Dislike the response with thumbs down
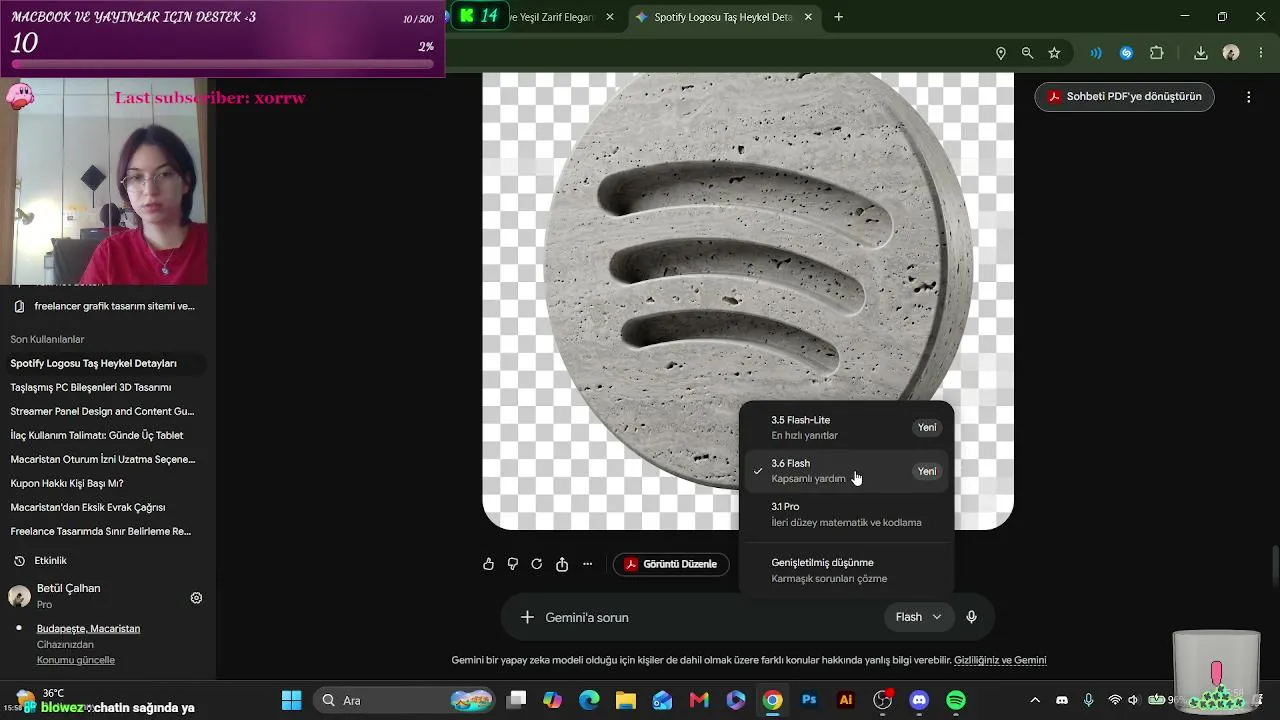 pos(512,564)
